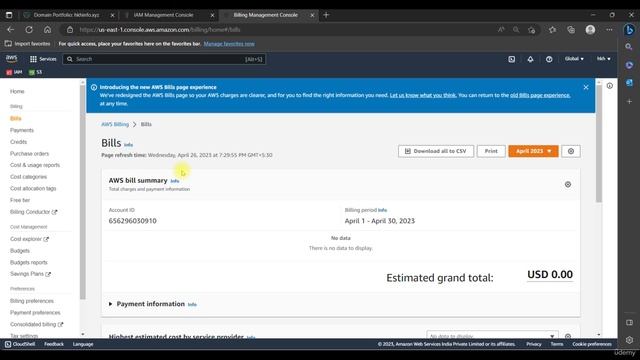Switch to the Domain Portfolio tab
This screenshot has height=360, width=640.
[x=69, y=15]
